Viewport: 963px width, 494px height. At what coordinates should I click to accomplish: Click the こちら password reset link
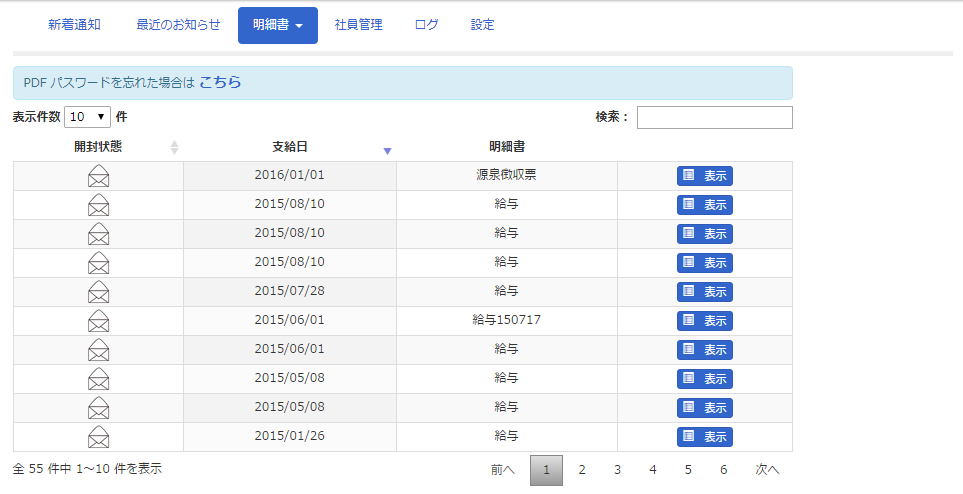pyautogui.click(x=220, y=83)
